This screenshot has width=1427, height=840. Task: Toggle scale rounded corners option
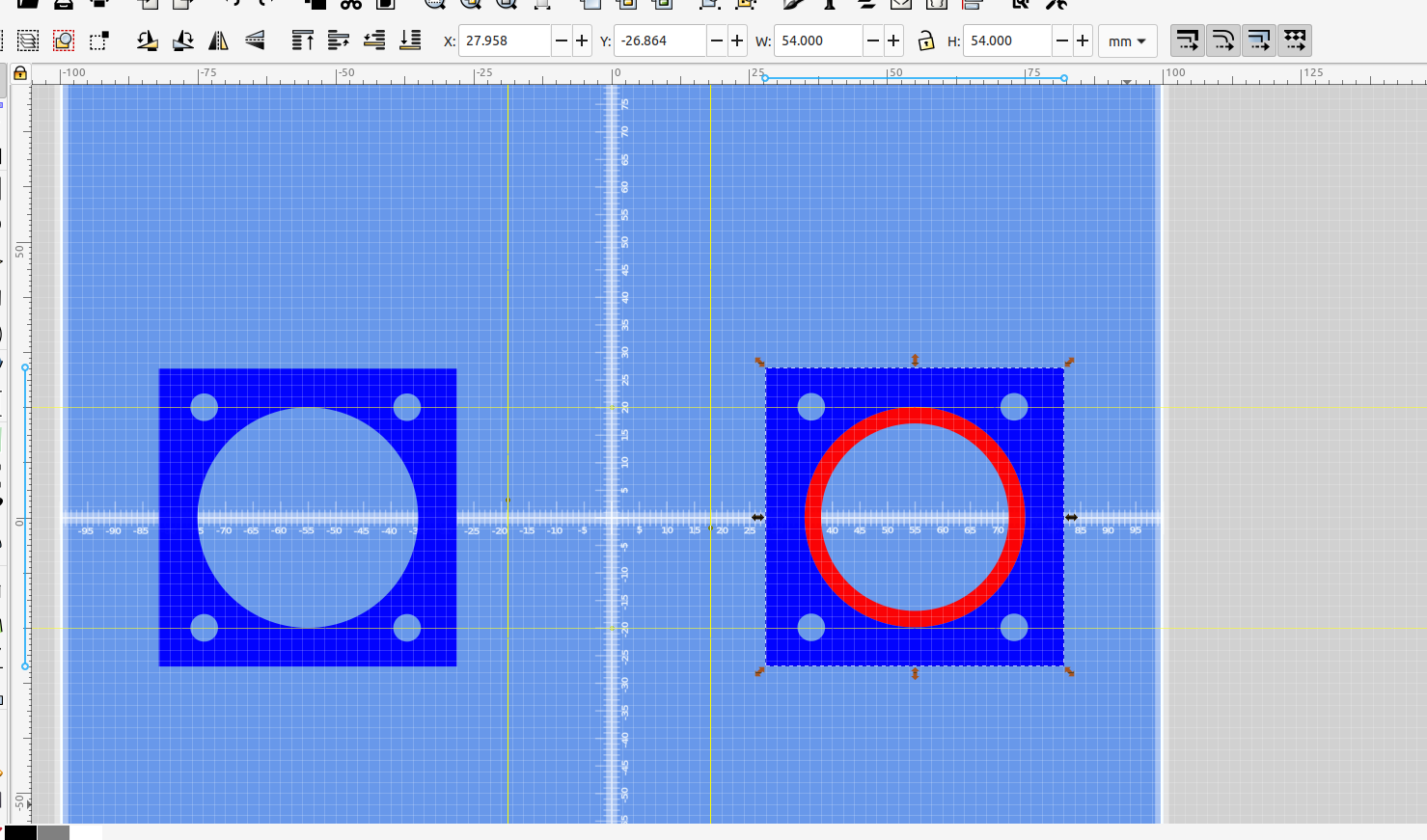point(1223,41)
